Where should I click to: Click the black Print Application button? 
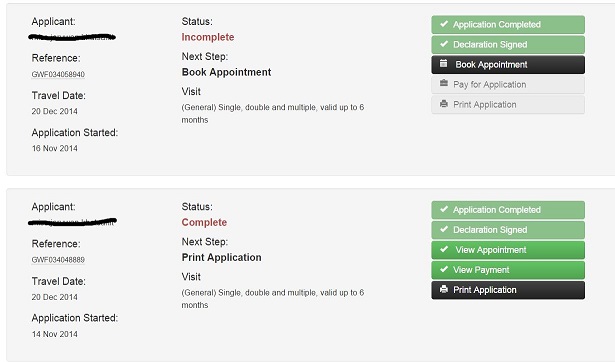[508, 290]
